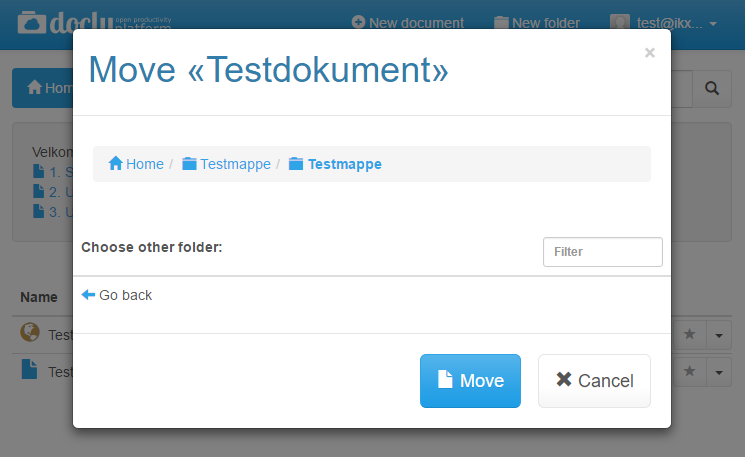Viewport: 745px width, 457px height.
Task: Click the search magnifier button
Action: point(712,88)
